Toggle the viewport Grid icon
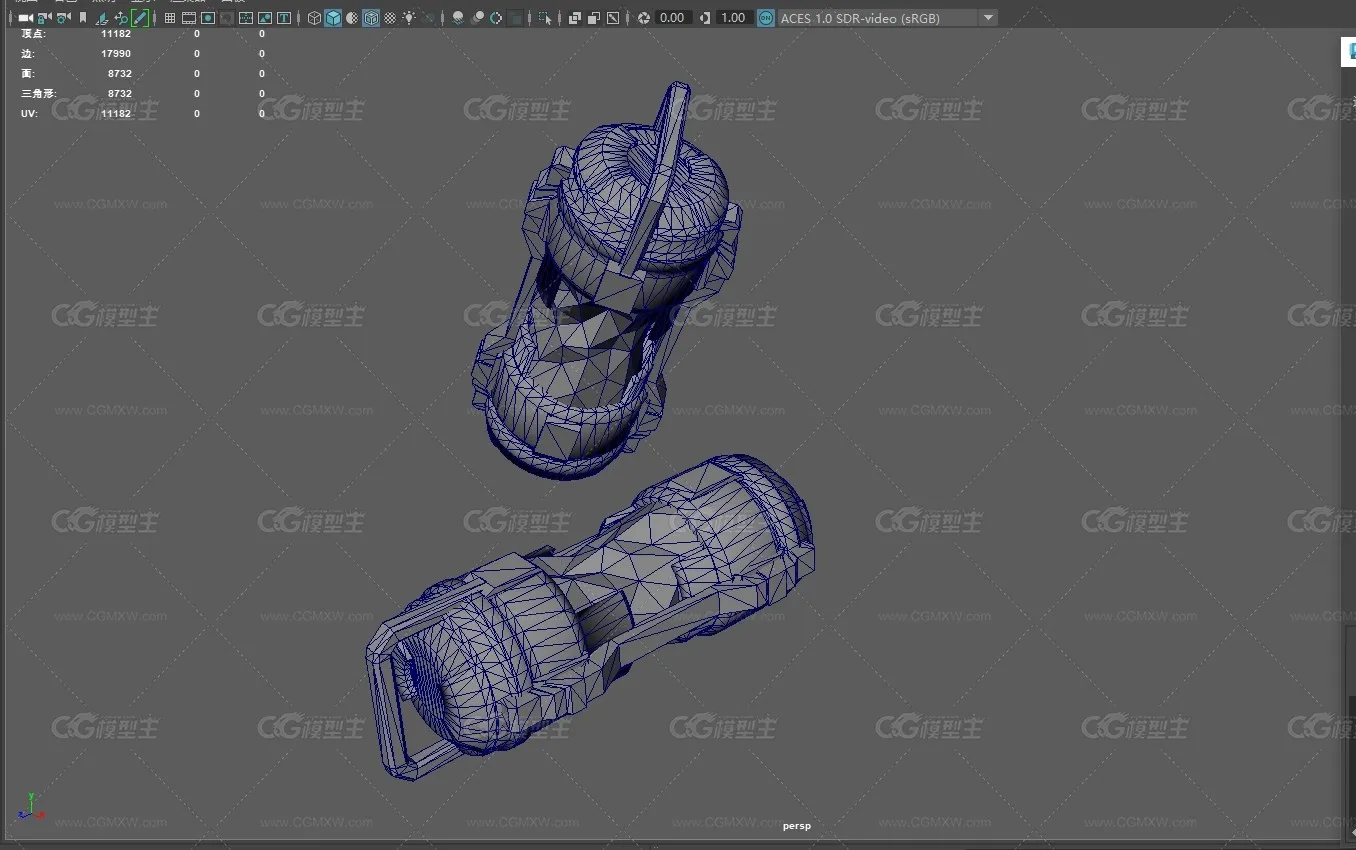1356x850 pixels. [169, 18]
